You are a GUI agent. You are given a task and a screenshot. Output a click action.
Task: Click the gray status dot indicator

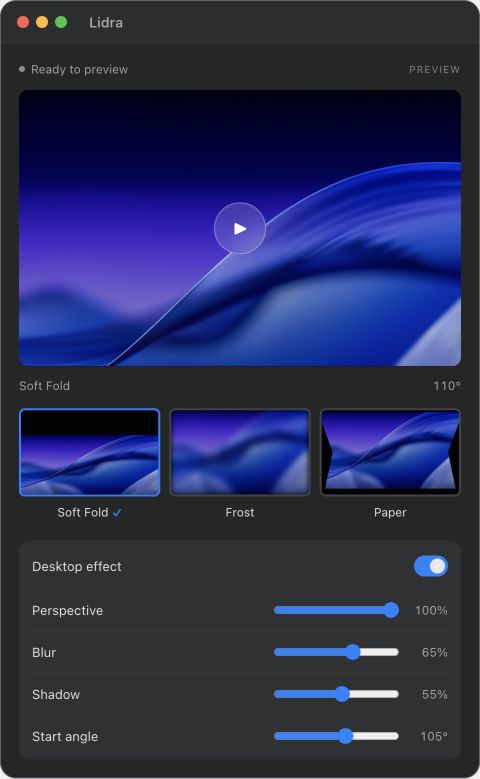click(22, 69)
